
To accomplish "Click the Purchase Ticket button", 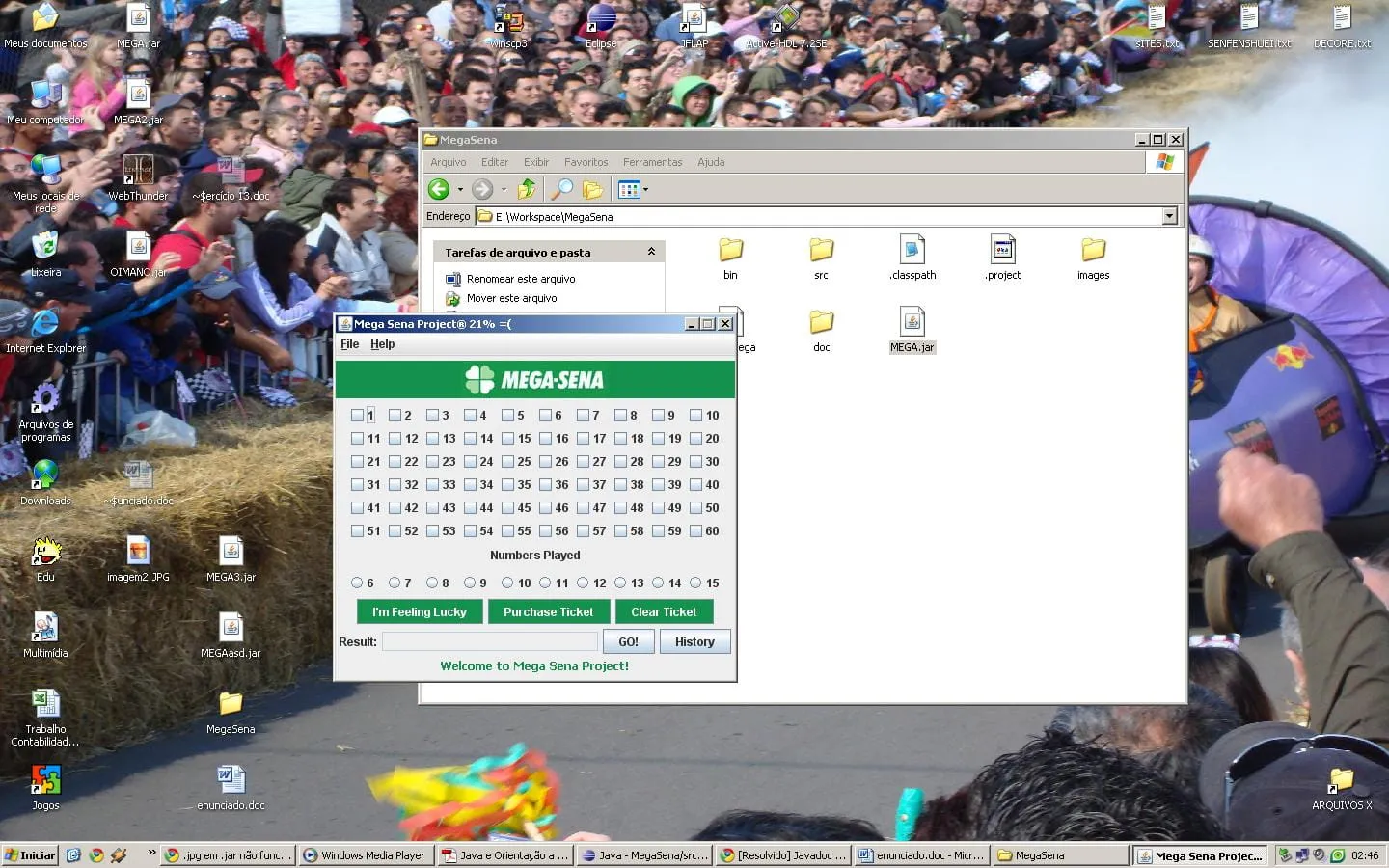I will [549, 611].
